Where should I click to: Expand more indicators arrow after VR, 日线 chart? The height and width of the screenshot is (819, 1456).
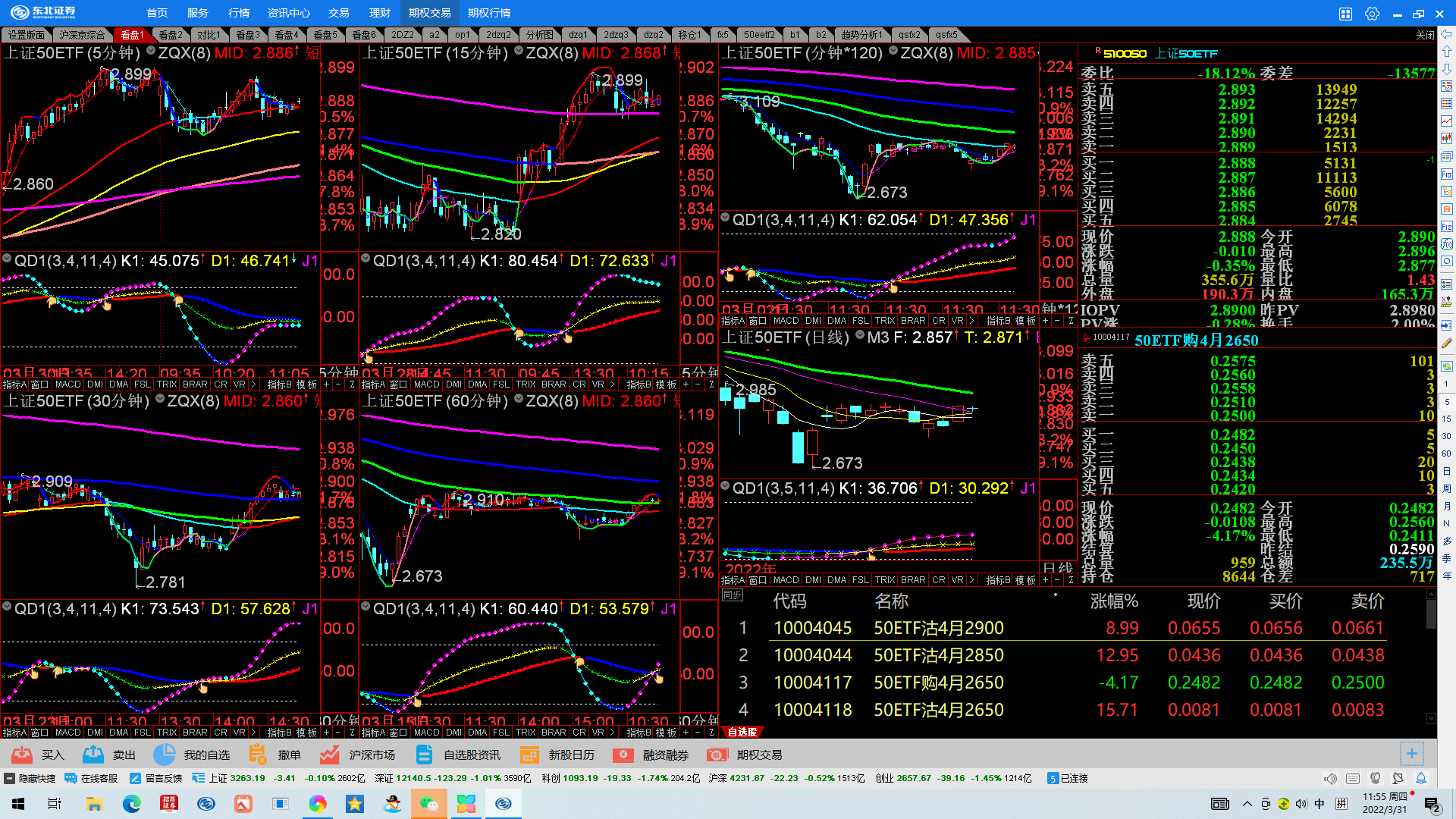point(971,580)
